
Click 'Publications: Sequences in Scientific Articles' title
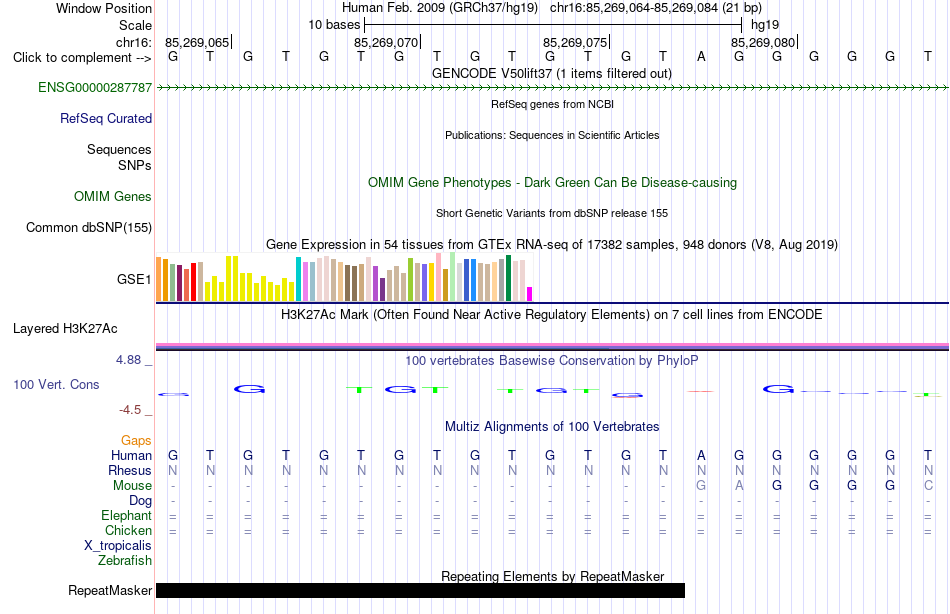coord(552,135)
